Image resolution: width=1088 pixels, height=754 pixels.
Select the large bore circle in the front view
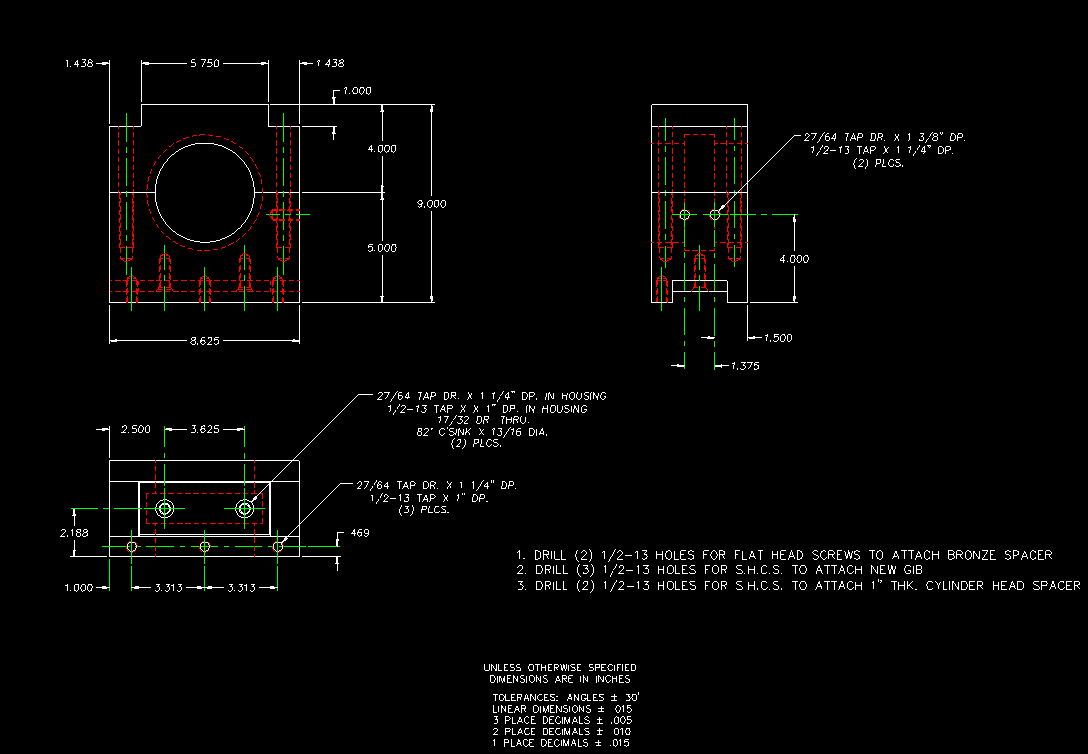tap(205, 192)
